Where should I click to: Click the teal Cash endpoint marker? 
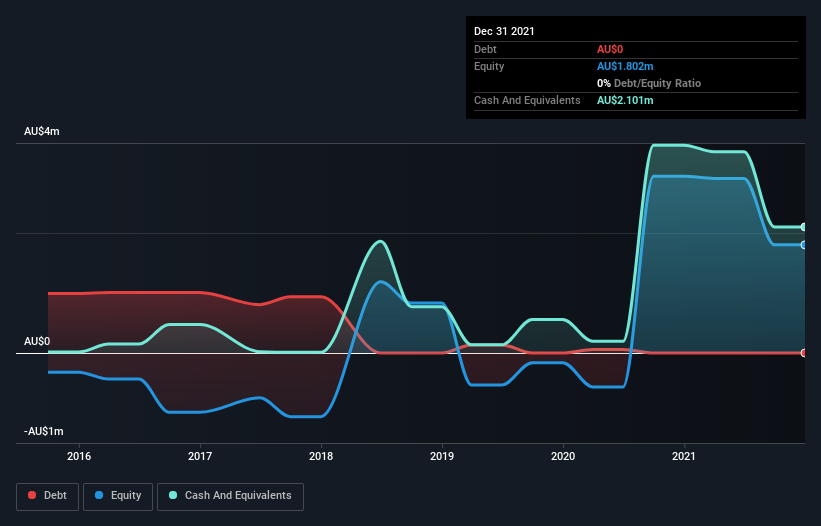(x=804, y=227)
